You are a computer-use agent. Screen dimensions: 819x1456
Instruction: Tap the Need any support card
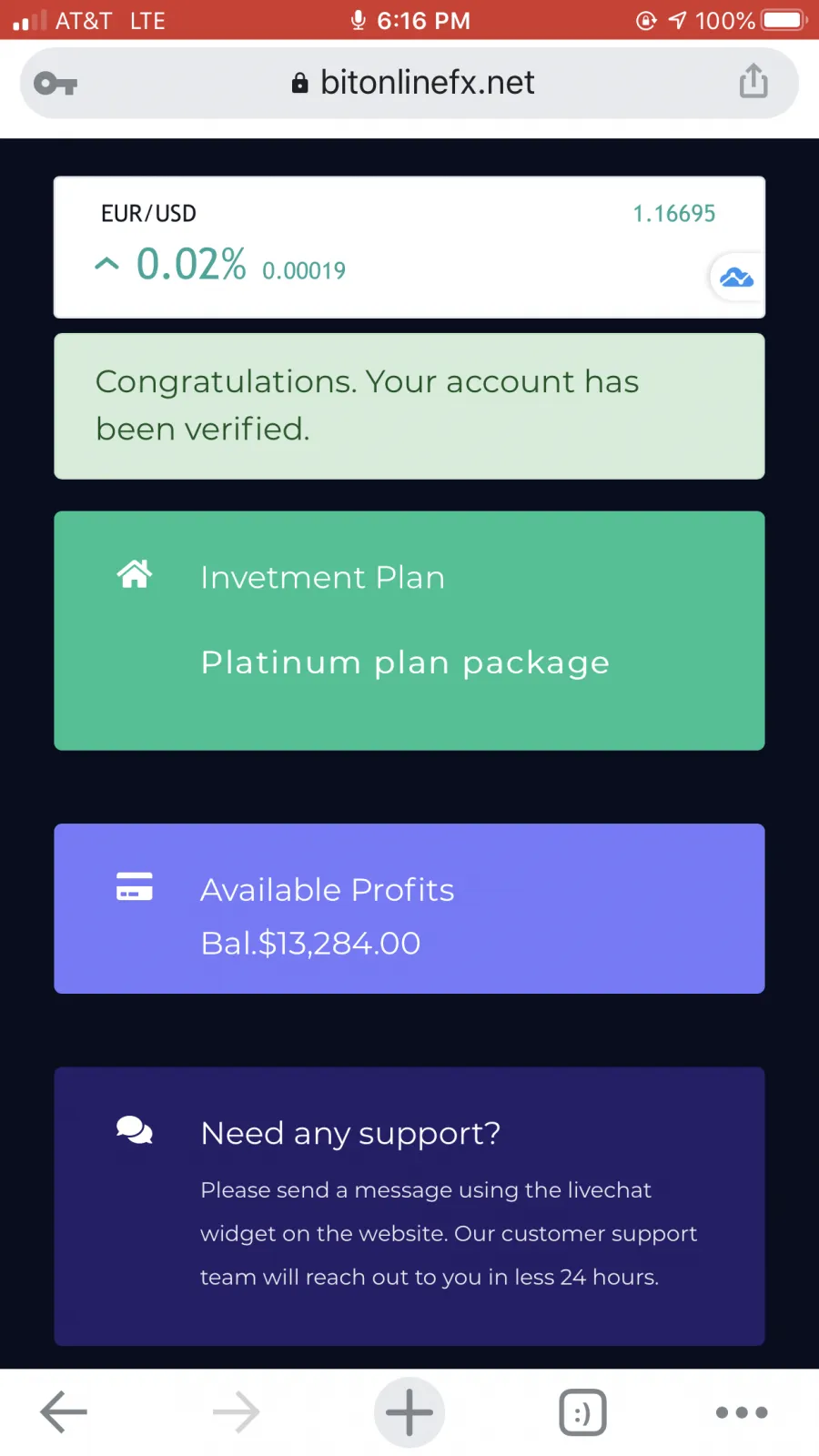click(x=409, y=1207)
